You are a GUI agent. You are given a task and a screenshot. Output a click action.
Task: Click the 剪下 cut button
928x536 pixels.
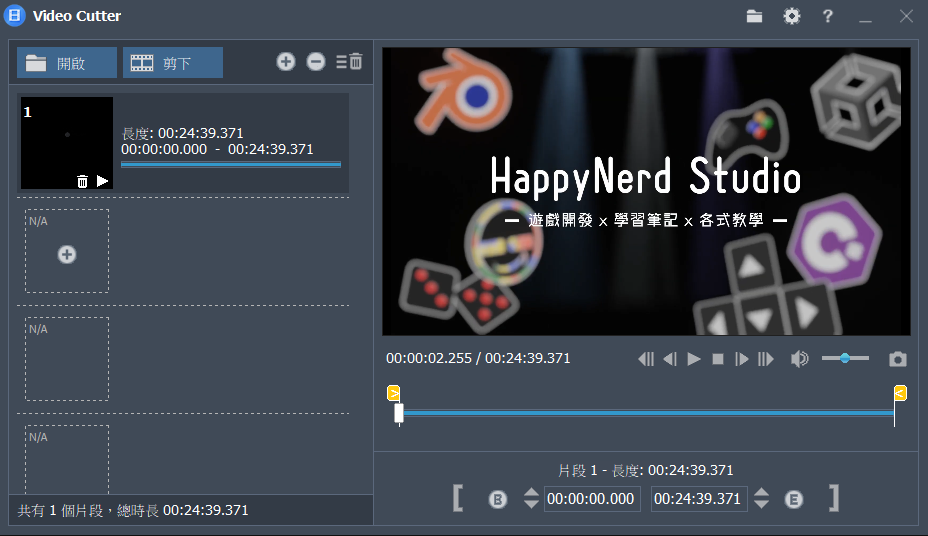coord(172,63)
